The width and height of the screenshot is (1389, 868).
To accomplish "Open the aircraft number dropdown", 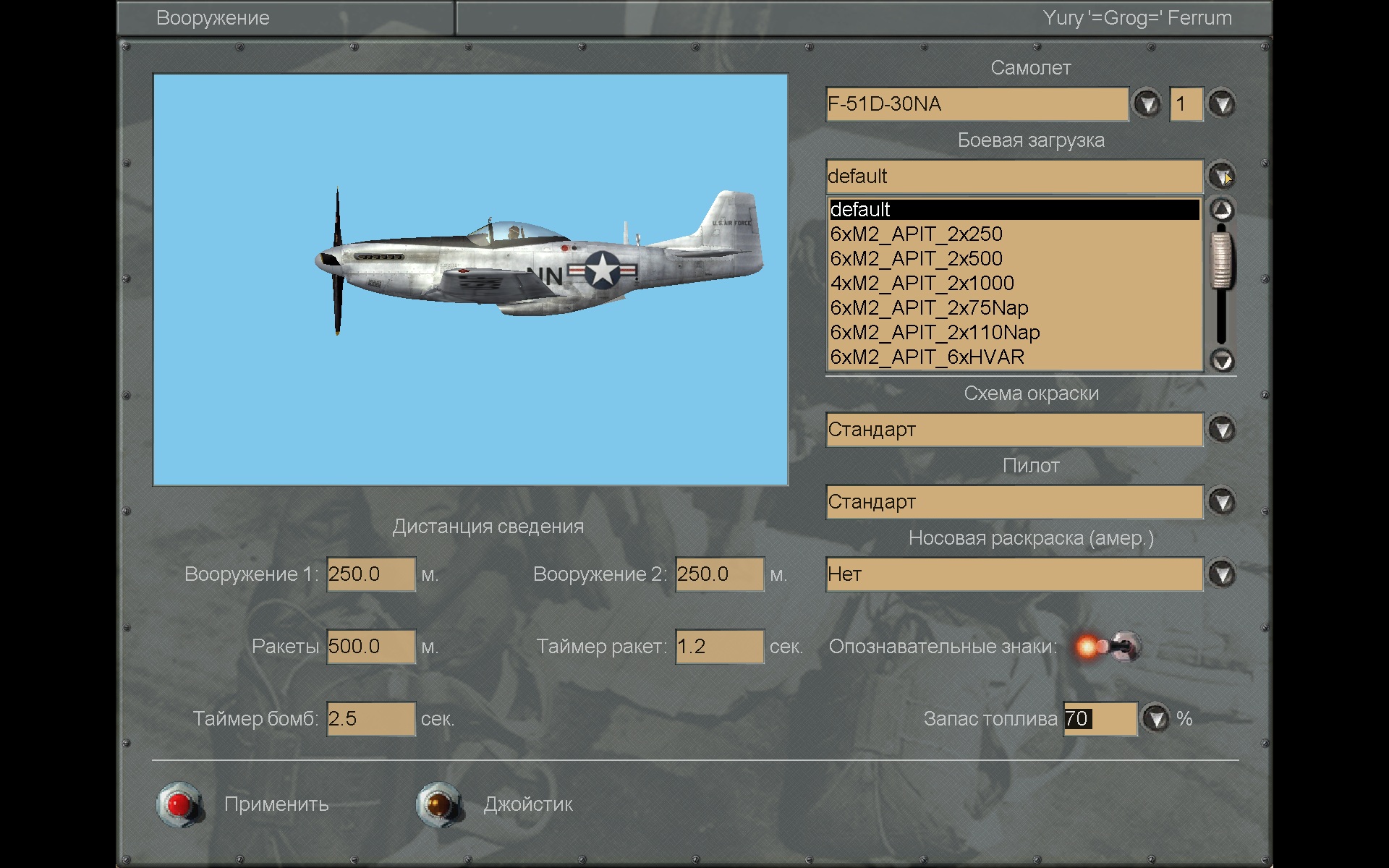I will (1222, 104).
